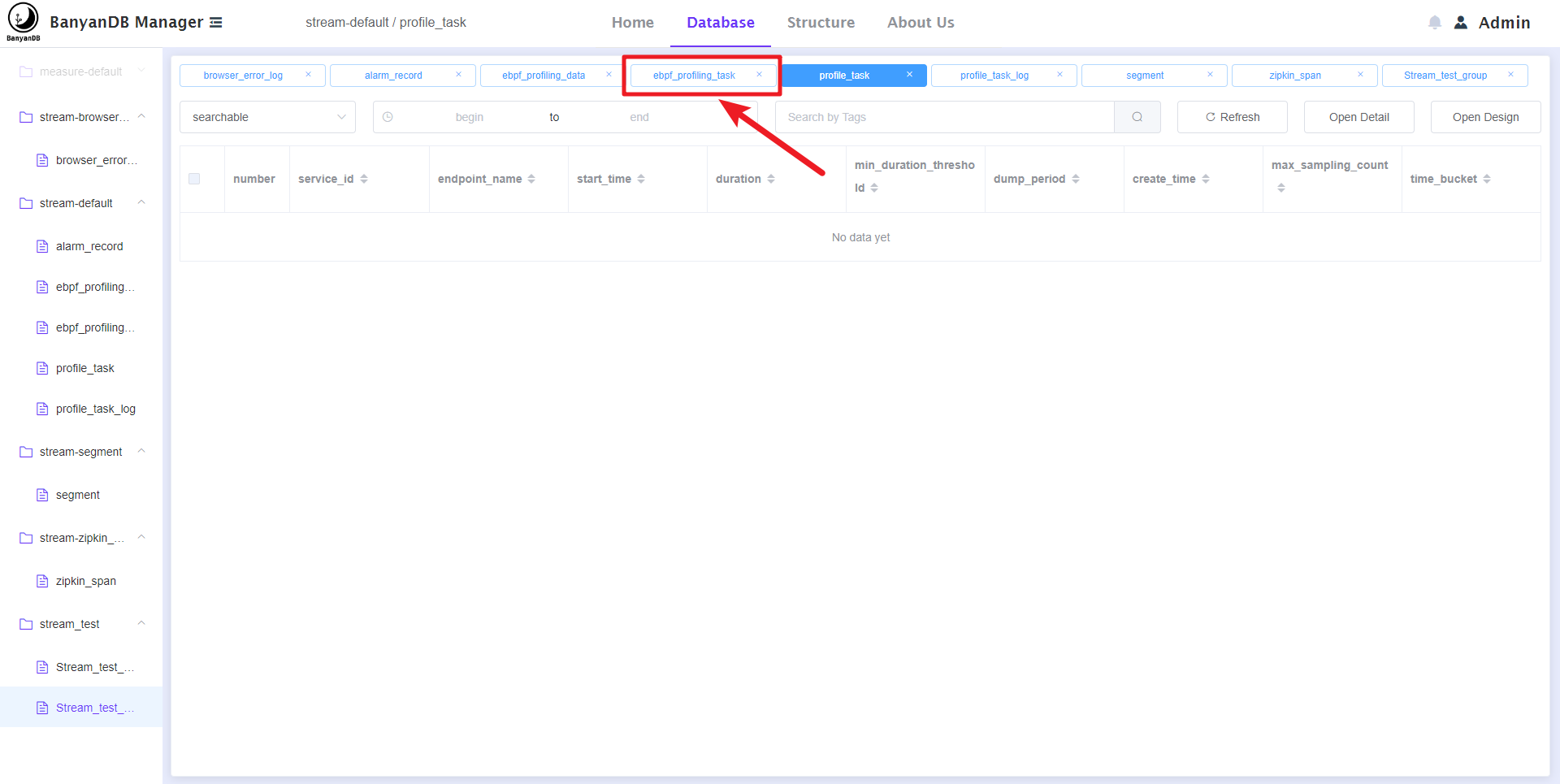Viewport: 1560px width, 784px height.
Task: Sort by min_duration_threshold column
Action: pos(874,188)
